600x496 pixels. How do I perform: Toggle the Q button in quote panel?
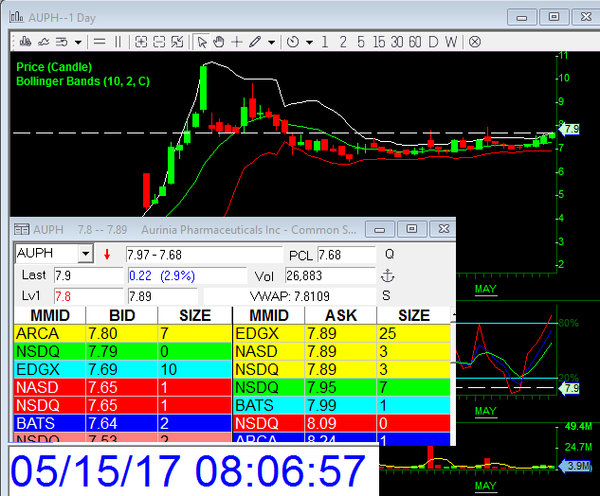(x=389, y=254)
